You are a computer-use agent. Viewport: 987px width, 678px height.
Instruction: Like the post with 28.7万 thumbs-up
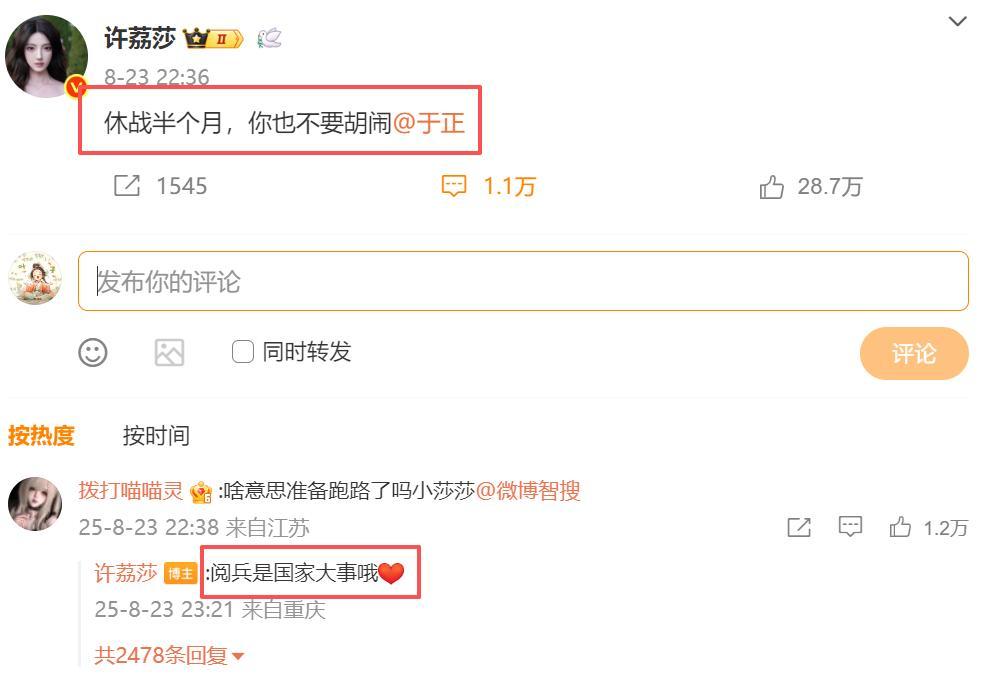click(771, 186)
